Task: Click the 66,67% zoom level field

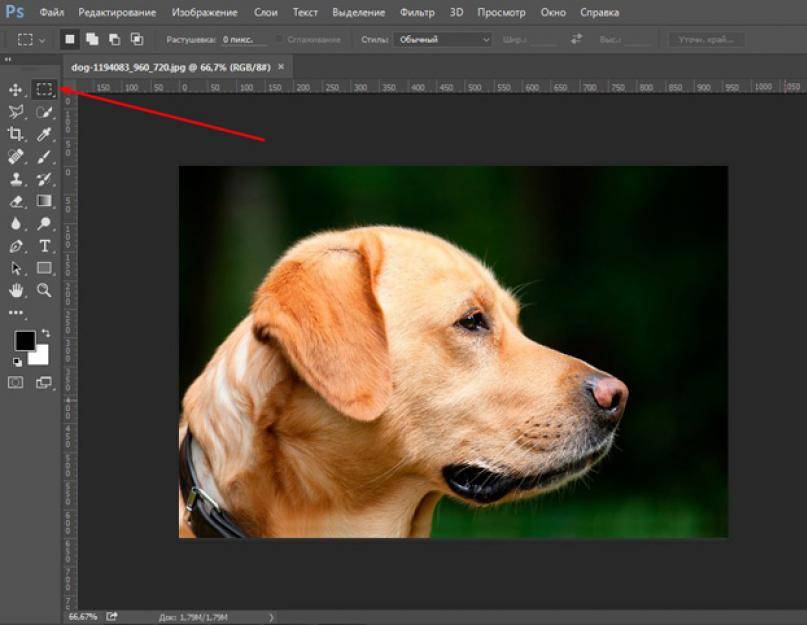Action: 82,616
